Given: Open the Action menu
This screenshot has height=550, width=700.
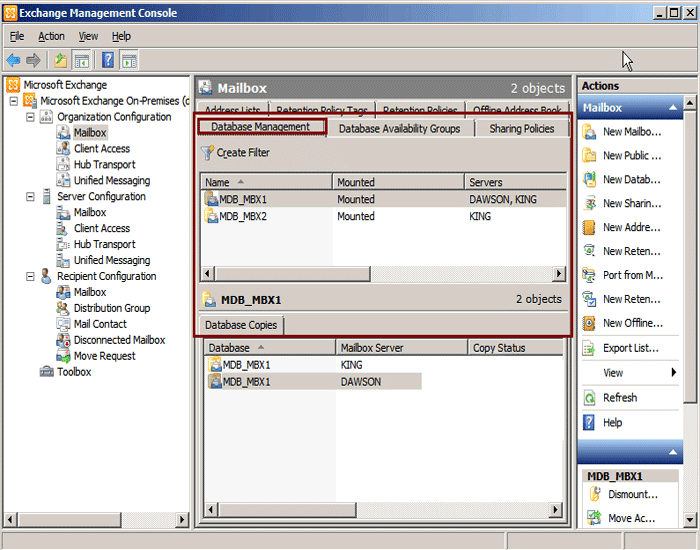Looking at the screenshot, I should pyautogui.click(x=51, y=36).
